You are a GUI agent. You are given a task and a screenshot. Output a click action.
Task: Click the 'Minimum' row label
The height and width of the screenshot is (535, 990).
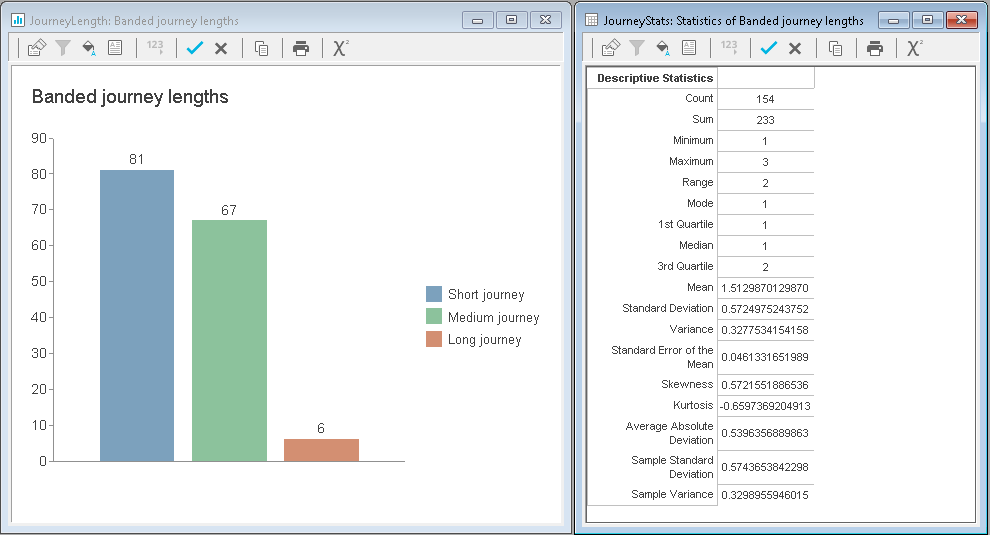coord(693,140)
